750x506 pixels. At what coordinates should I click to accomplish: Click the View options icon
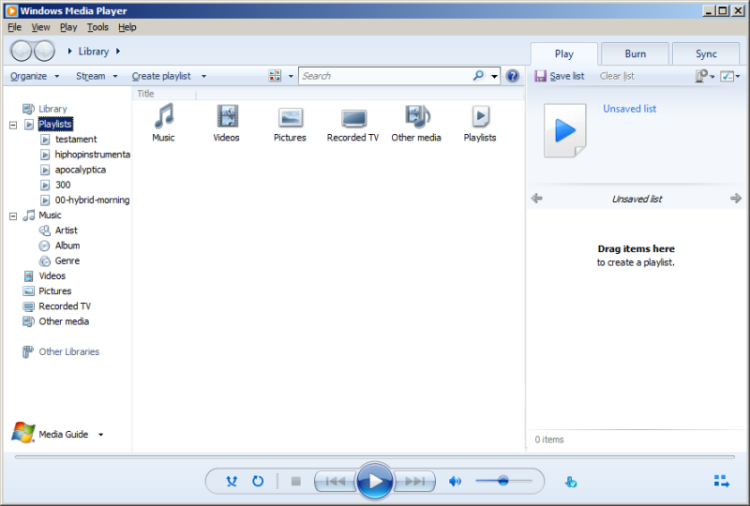click(x=275, y=76)
